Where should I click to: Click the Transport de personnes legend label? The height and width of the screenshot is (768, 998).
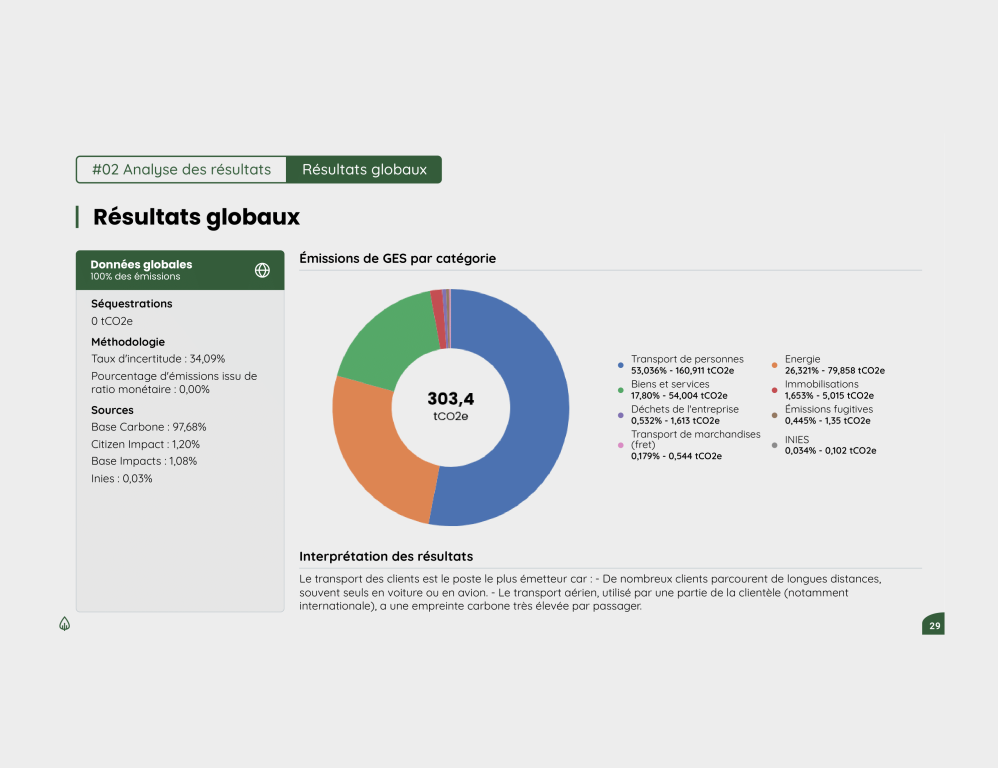[687, 360]
